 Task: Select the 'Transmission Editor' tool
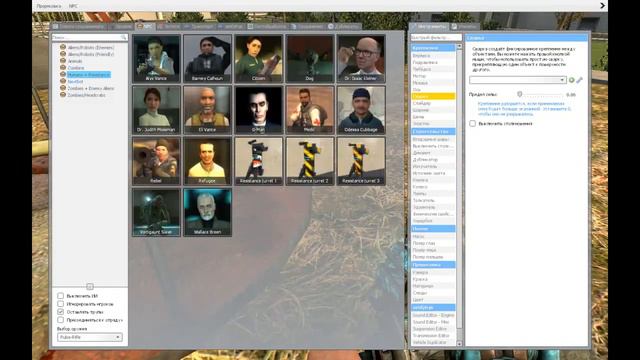click(433, 336)
